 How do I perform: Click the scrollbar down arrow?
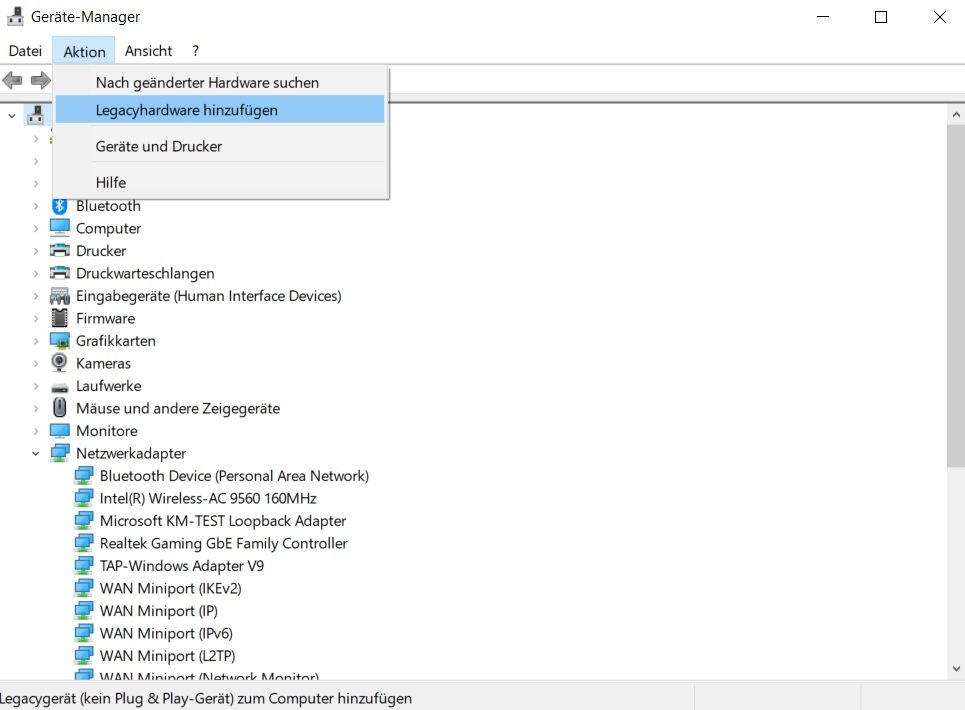click(x=956, y=668)
